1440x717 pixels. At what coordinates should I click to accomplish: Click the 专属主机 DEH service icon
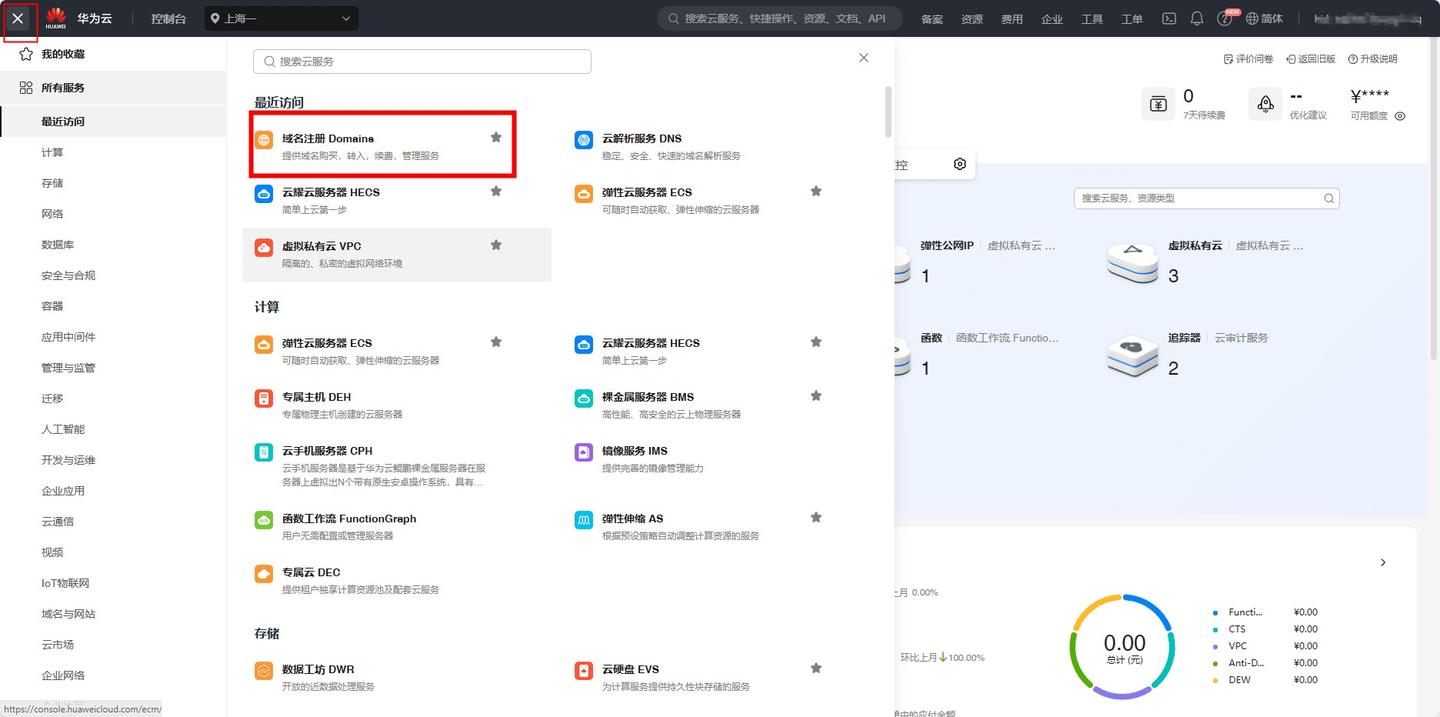264,398
